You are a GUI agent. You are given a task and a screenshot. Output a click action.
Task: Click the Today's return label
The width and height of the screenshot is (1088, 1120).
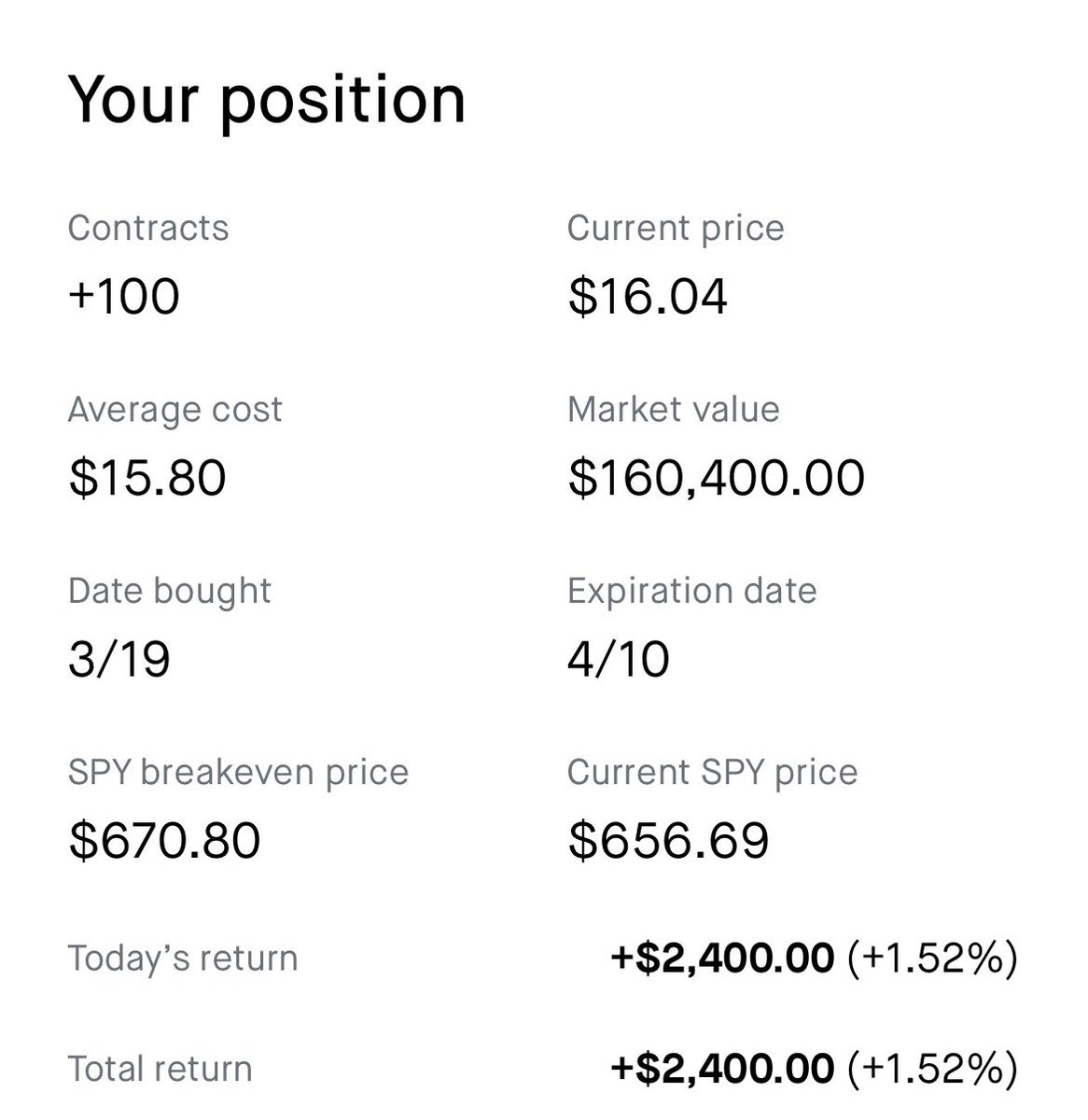(x=182, y=959)
